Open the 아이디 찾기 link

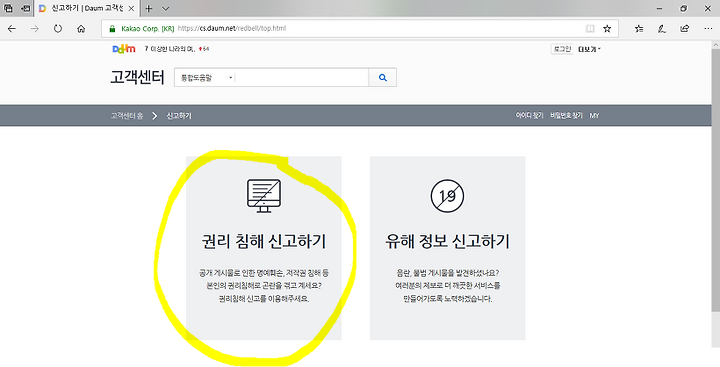tap(529, 116)
